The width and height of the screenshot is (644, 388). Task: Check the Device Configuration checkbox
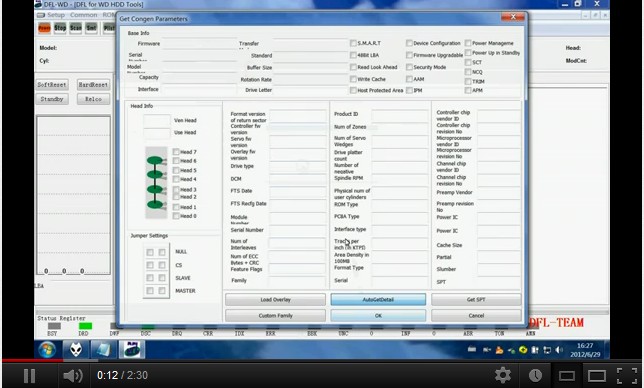[409, 43]
